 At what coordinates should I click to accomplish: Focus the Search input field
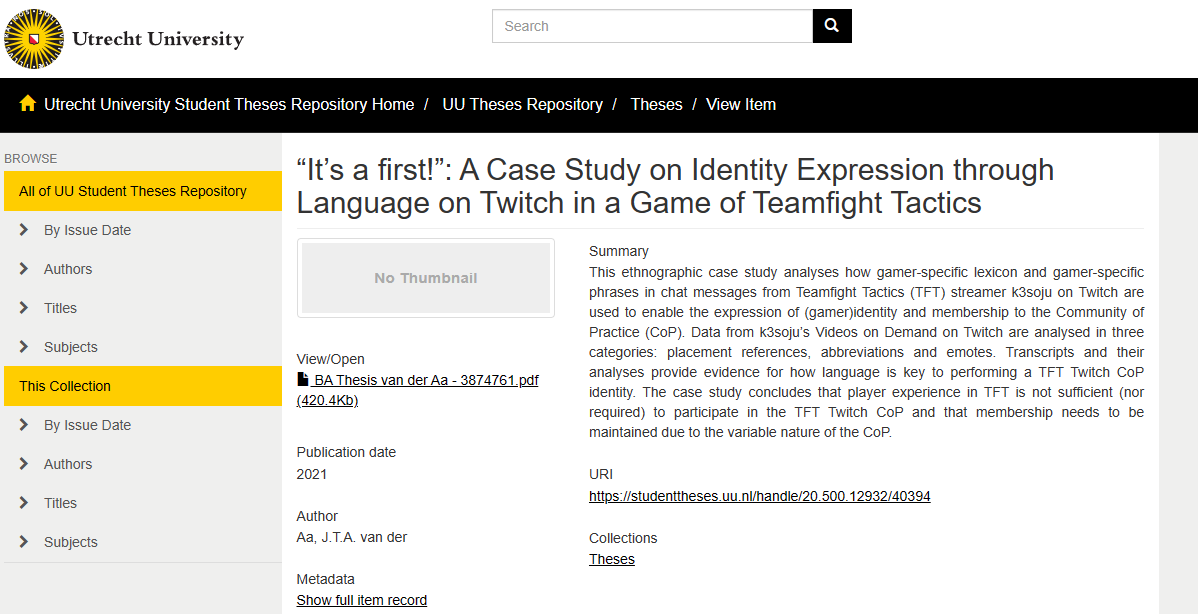pyautogui.click(x=652, y=26)
